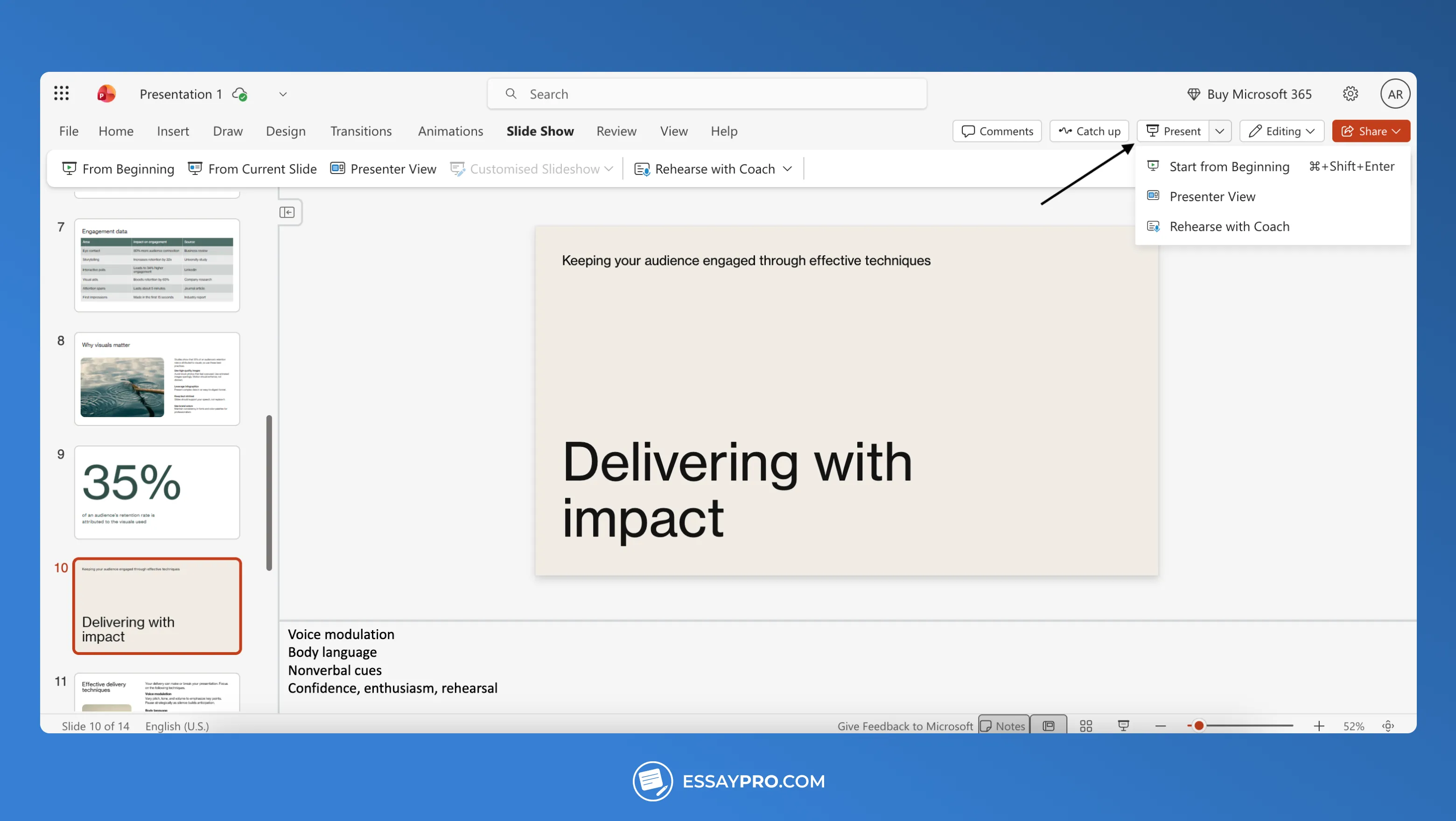Screen dimensions: 1456x821
Task: Open AR account profile avatar
Action: pyautogui.click(x=1394, y=94)
